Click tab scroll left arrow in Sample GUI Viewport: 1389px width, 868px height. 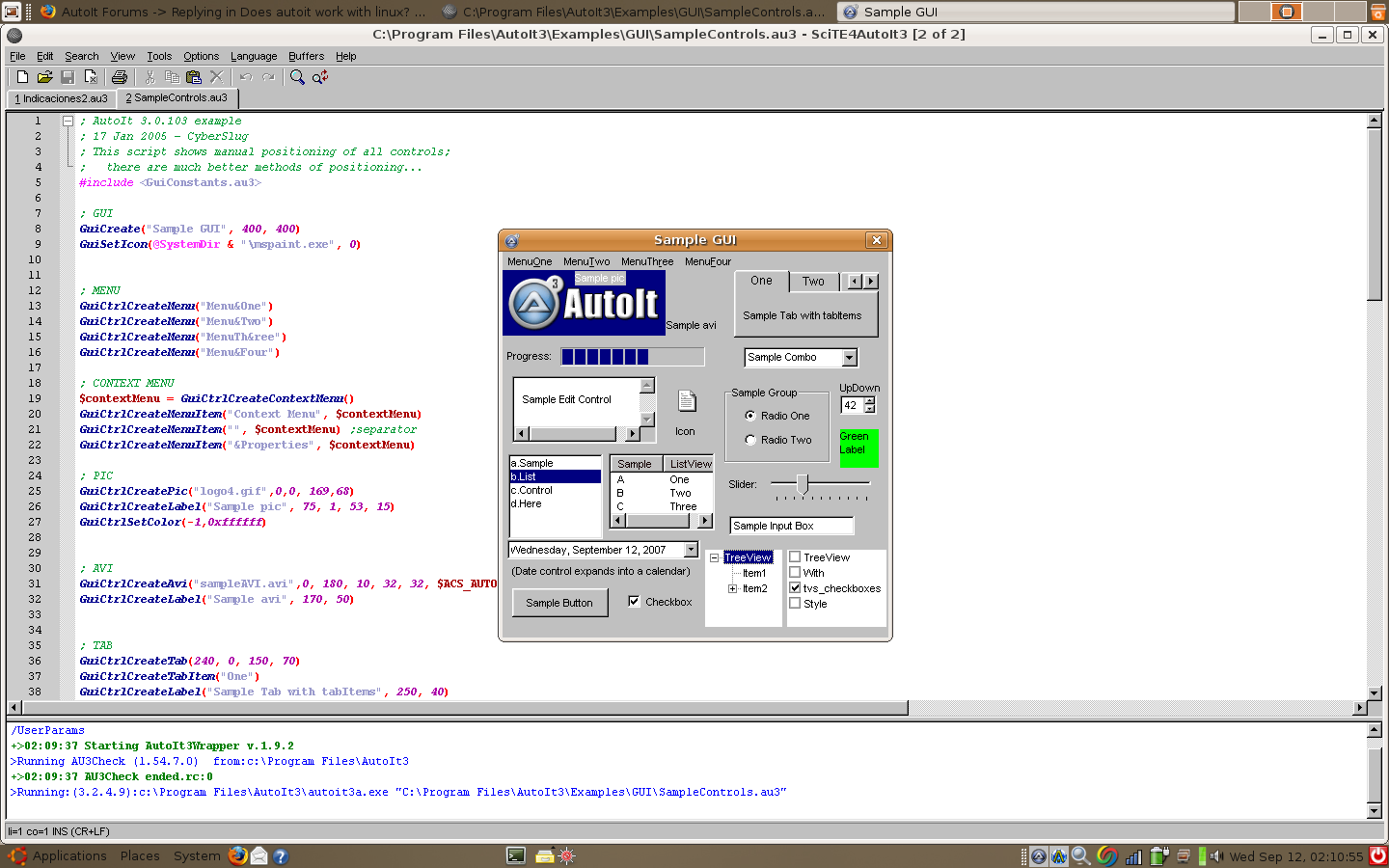coord(855,282)
